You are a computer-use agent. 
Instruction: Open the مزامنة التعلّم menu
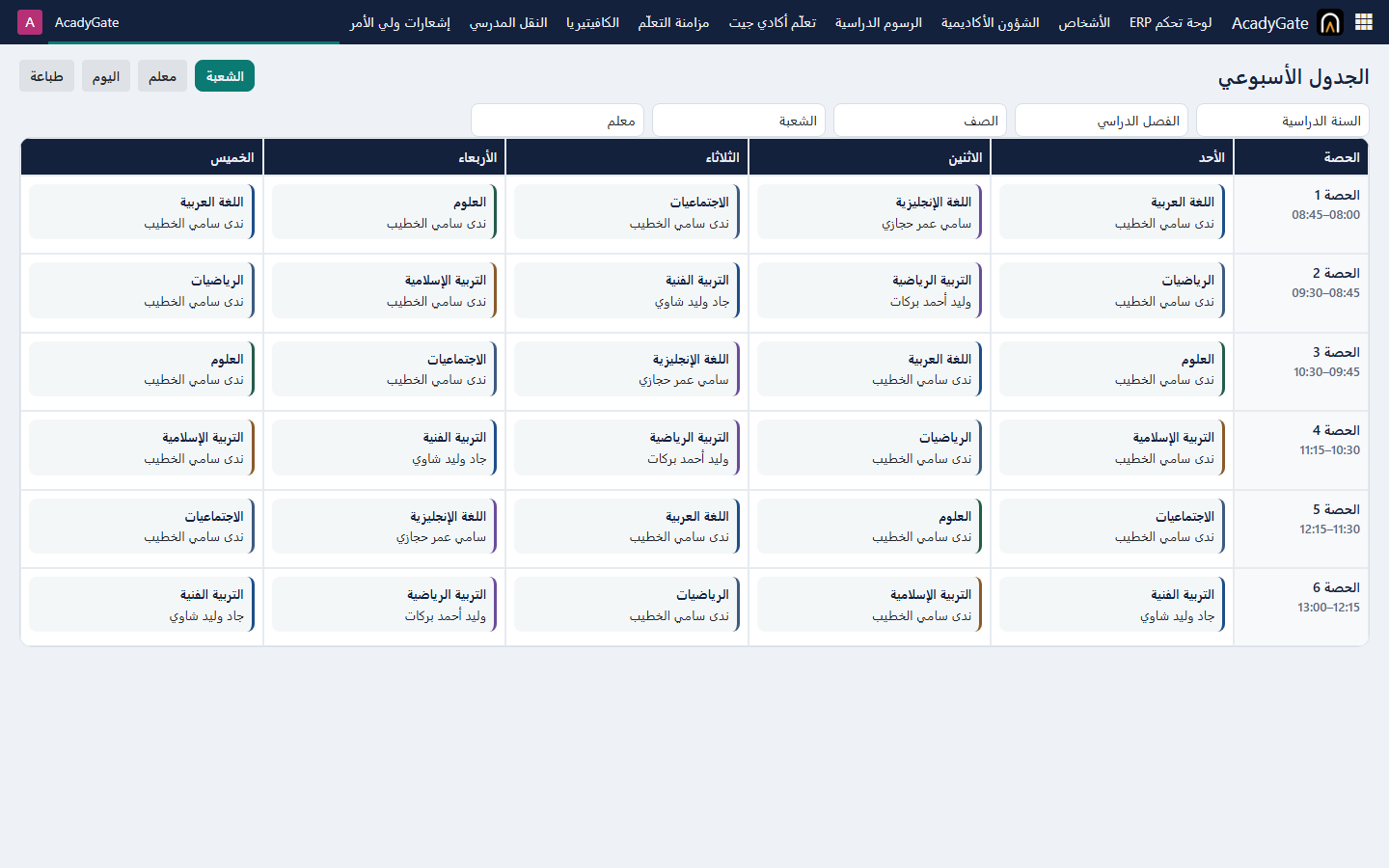(x=673, y=22)
